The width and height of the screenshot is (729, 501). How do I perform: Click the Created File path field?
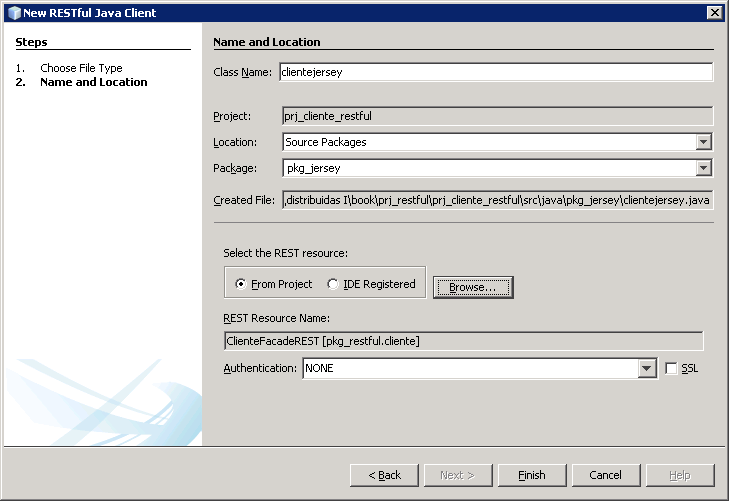497,200
